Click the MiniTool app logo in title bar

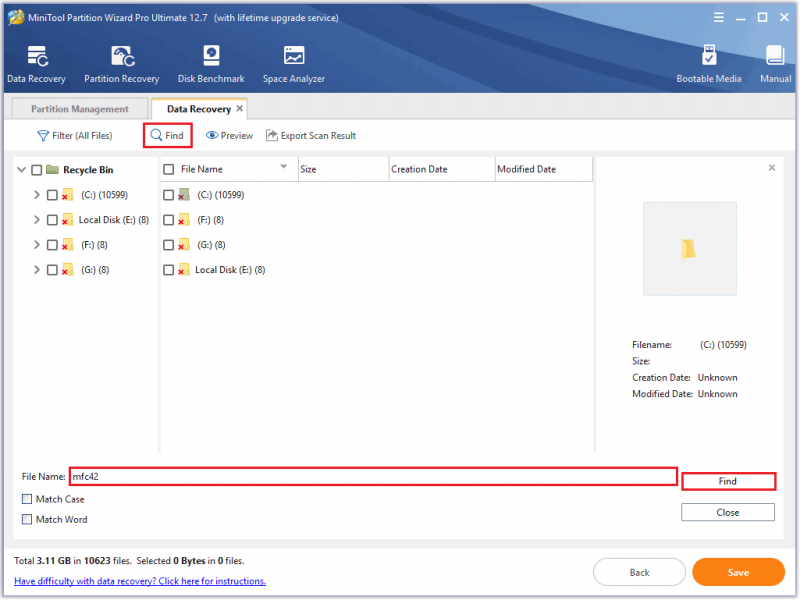click(16, 17)
